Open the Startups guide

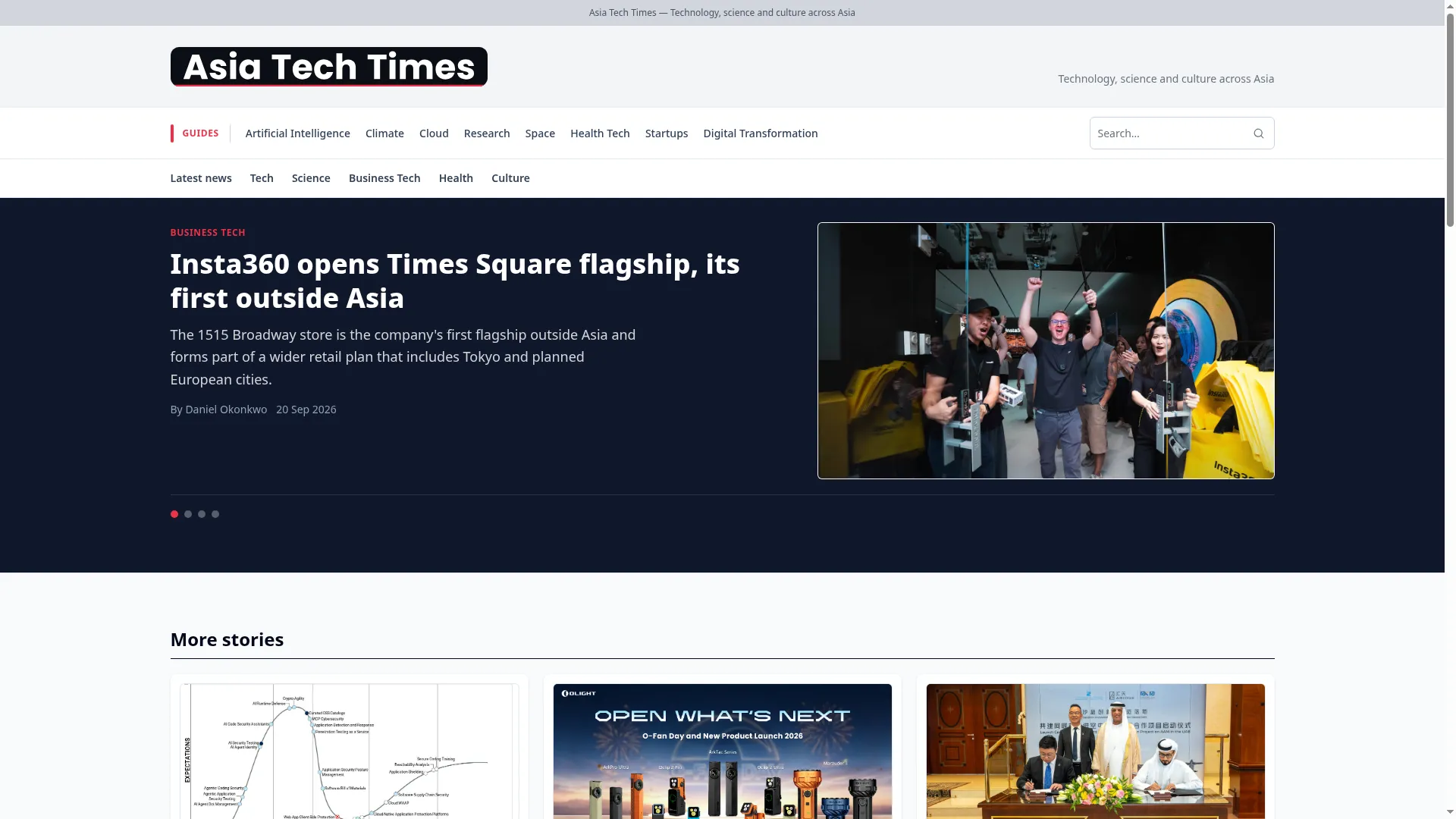tap(667, 133)
